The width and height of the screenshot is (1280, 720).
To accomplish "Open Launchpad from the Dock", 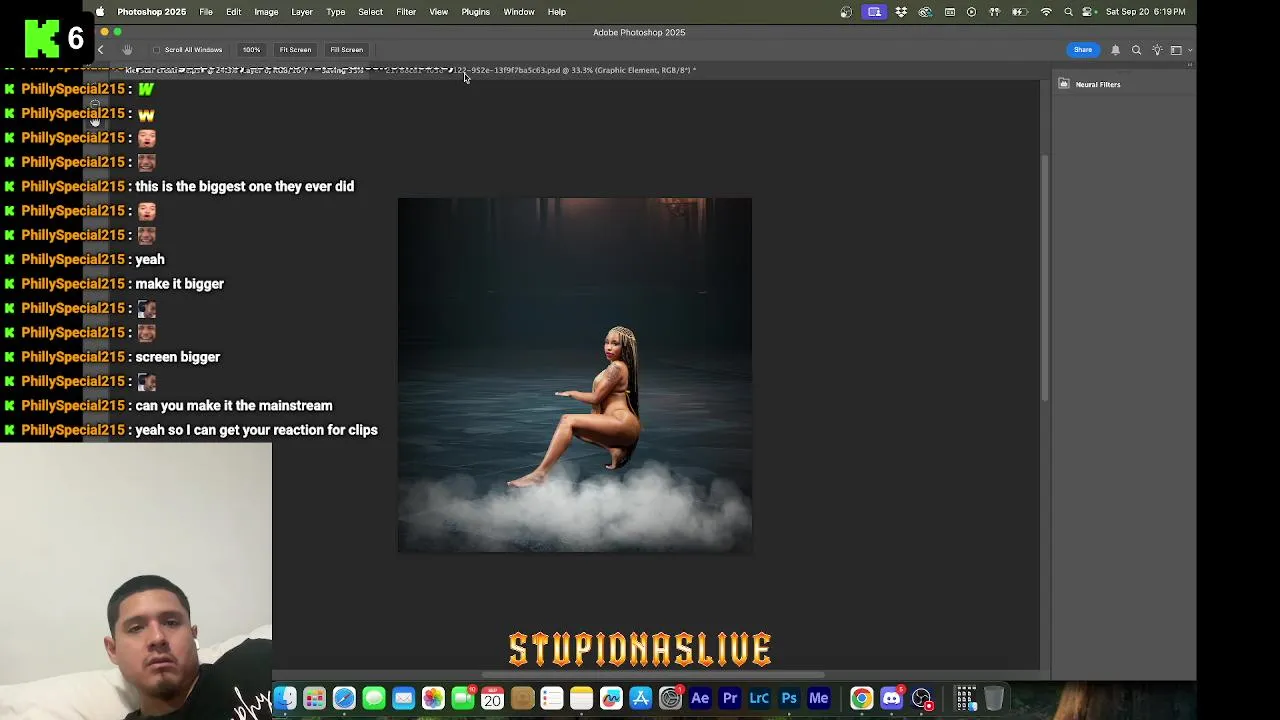I will click(x=314, y=698).
